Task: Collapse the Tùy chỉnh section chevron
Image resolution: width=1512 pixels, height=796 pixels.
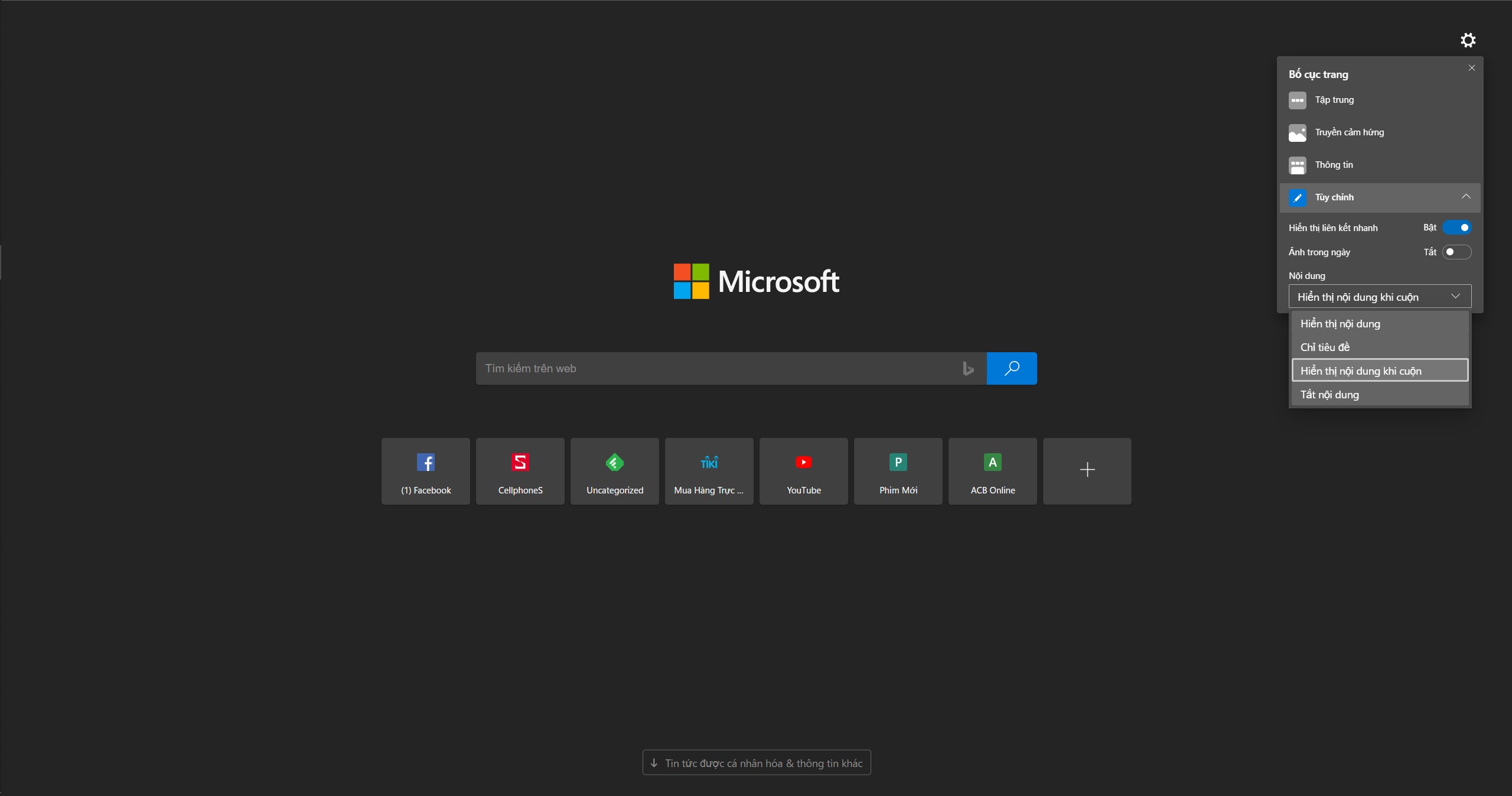Action: click(x=1466, y=197)
